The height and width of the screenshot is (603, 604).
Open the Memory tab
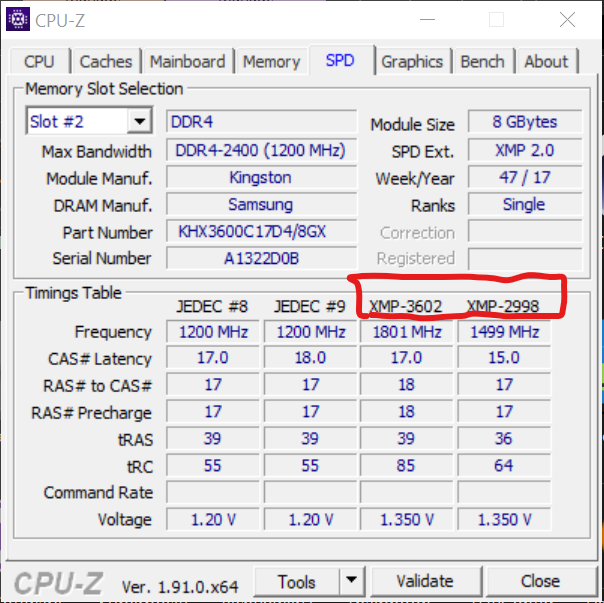(x=272, y=62)
